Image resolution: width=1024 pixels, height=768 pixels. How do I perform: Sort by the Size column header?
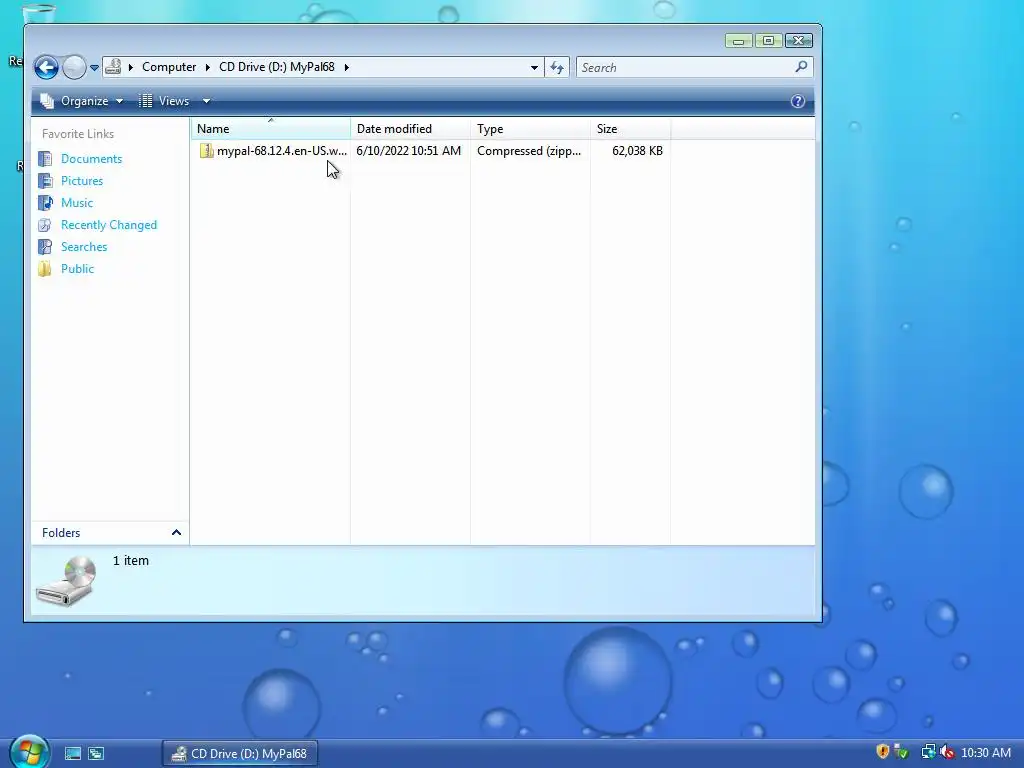[x=630, y=129]
